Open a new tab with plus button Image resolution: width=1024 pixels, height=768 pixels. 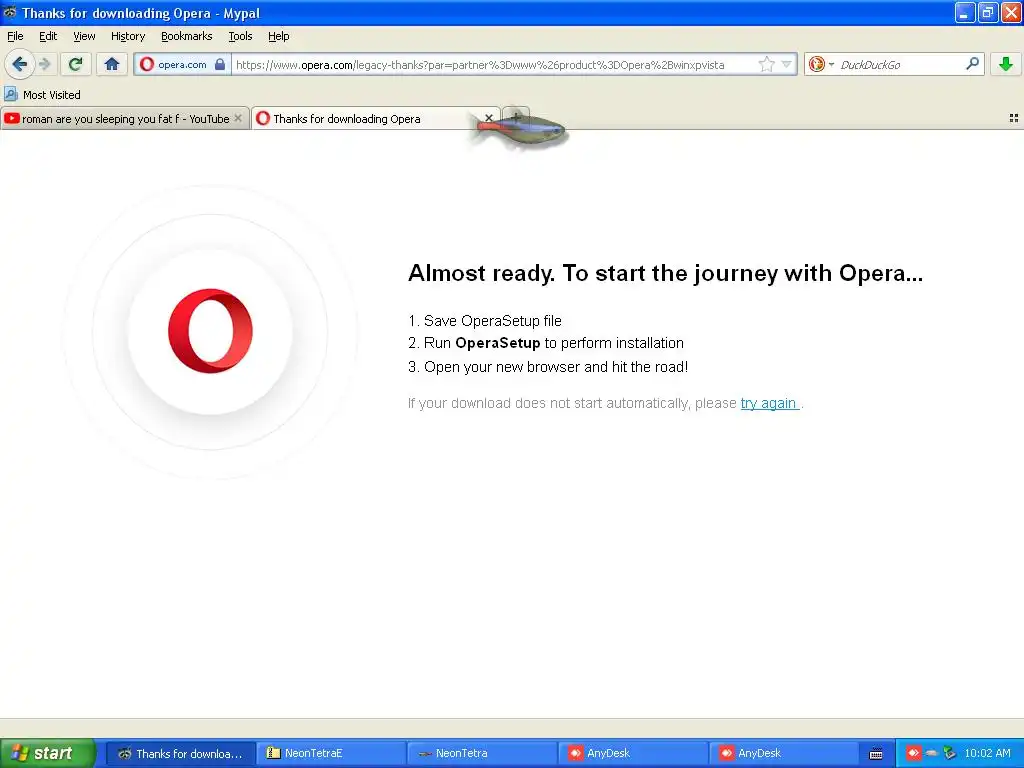516,118
